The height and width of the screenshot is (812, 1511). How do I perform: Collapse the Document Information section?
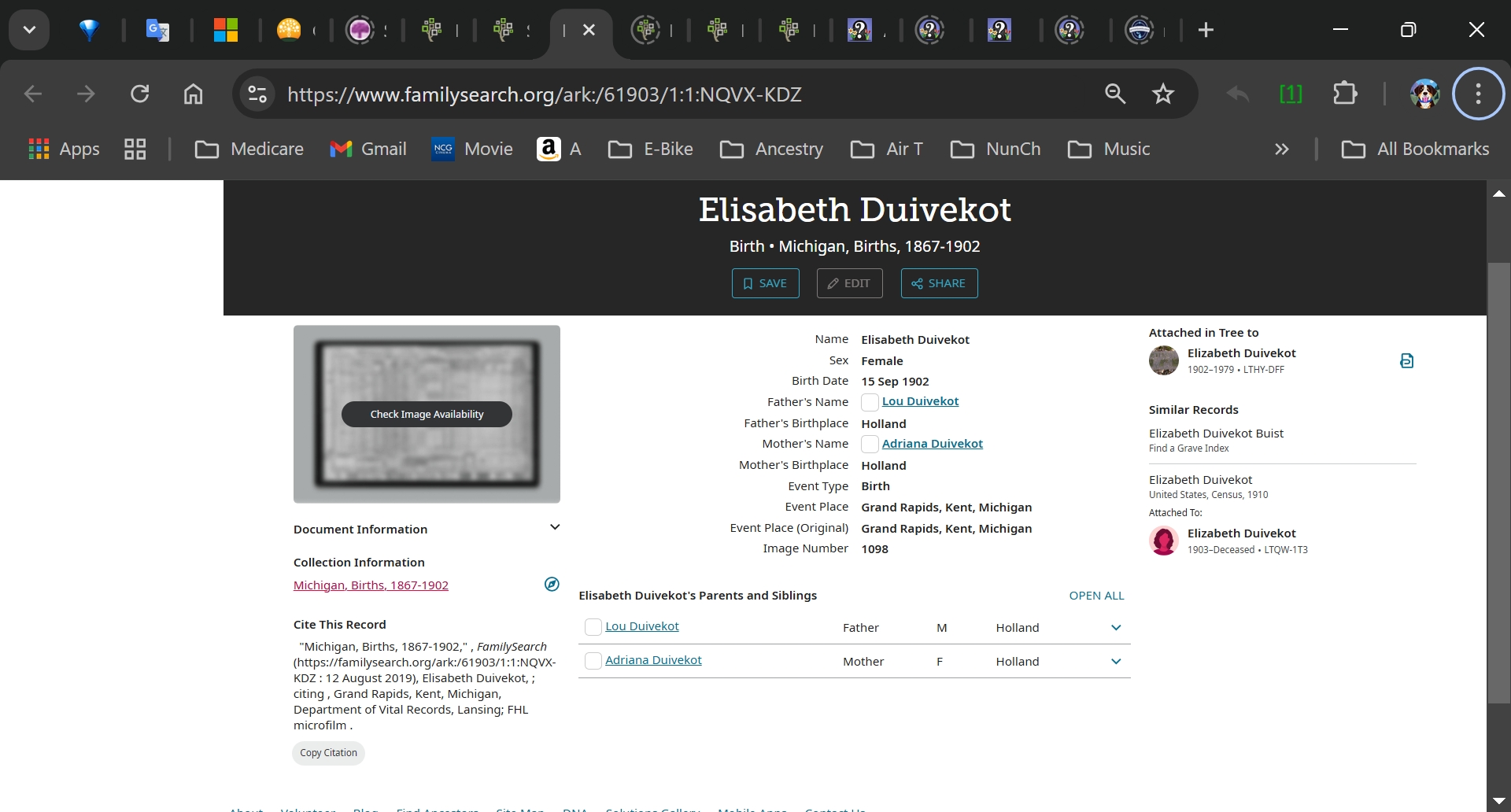pyautogui.click(x=555, y=527)
